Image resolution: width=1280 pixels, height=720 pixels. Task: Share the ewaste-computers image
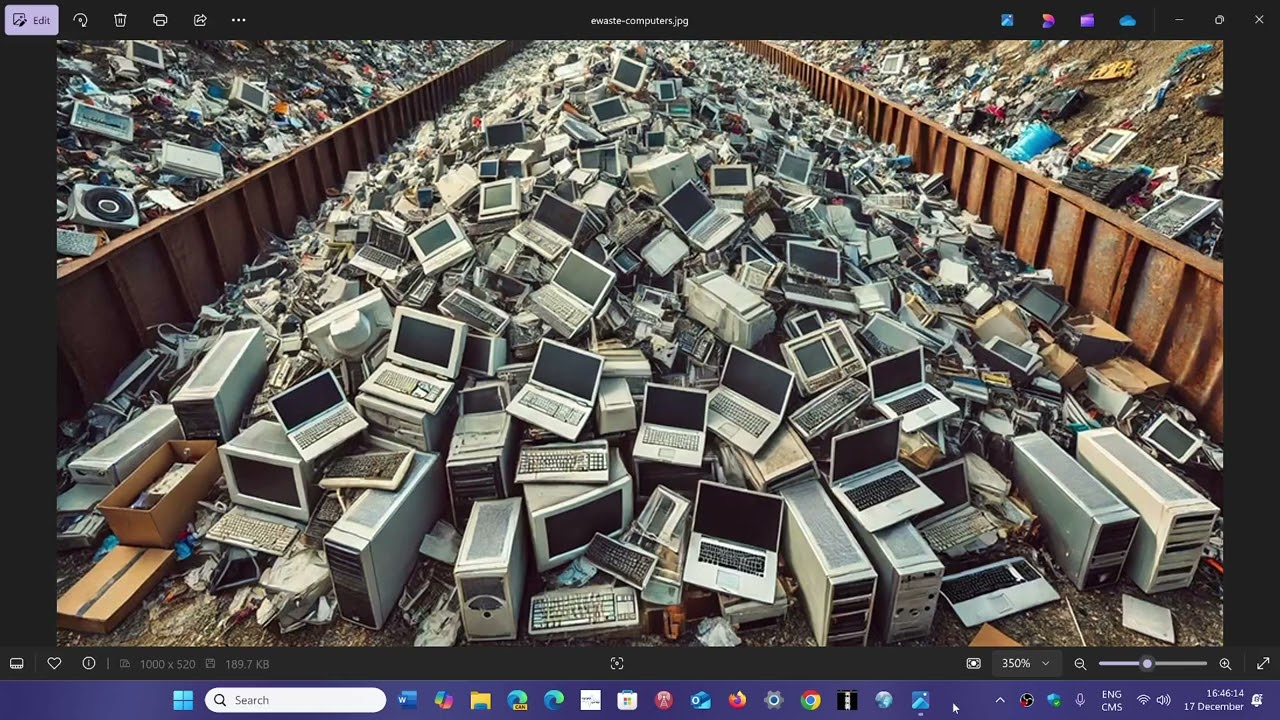coord(200,20)
